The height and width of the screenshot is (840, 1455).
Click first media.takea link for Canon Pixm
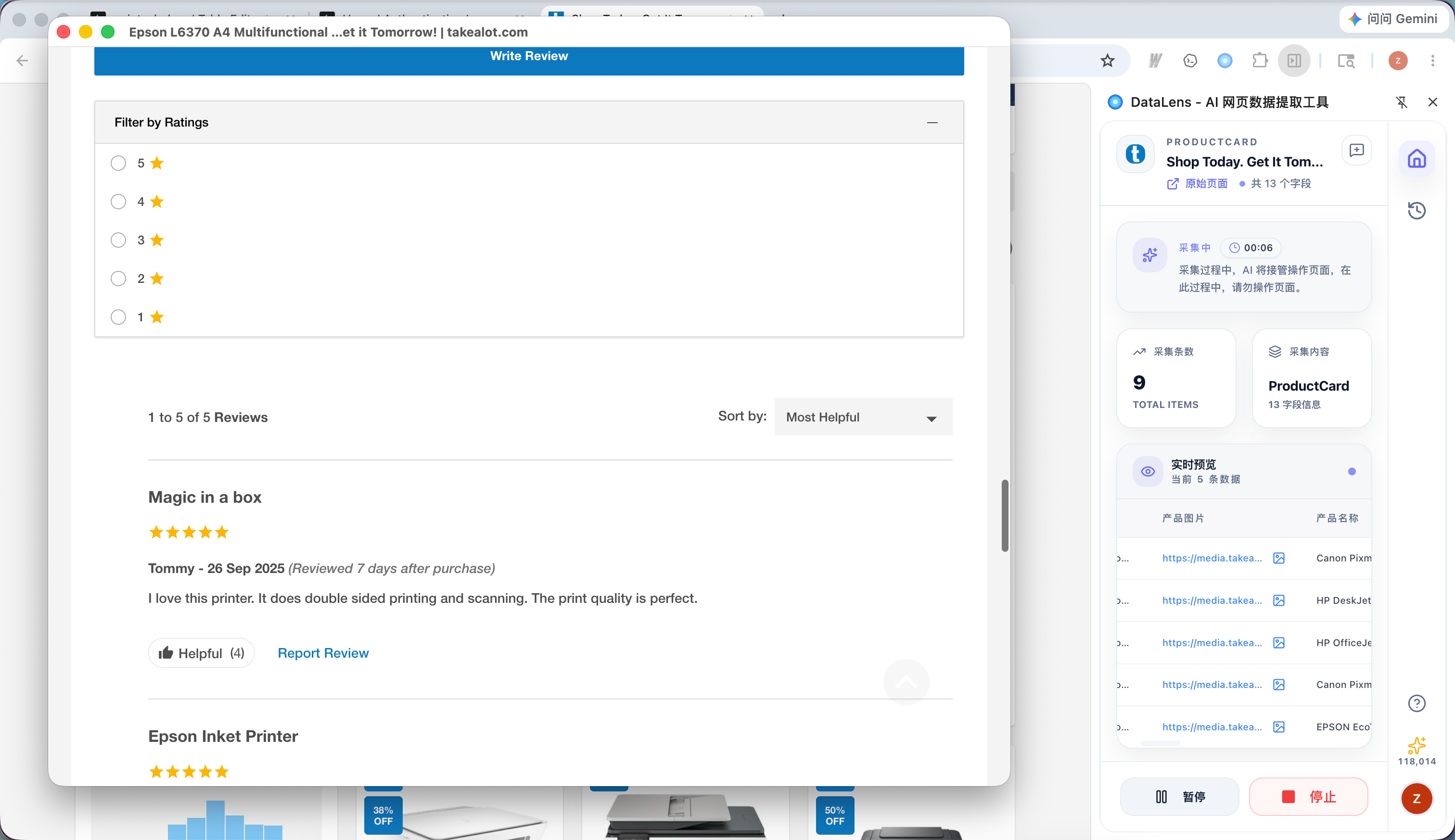(x=1212, y=558)
